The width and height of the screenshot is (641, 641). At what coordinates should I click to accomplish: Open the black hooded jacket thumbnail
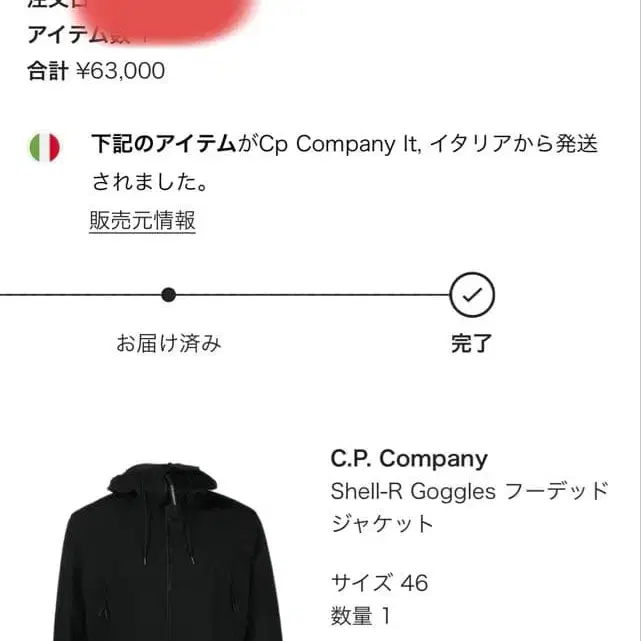click(x=168, y=551)
